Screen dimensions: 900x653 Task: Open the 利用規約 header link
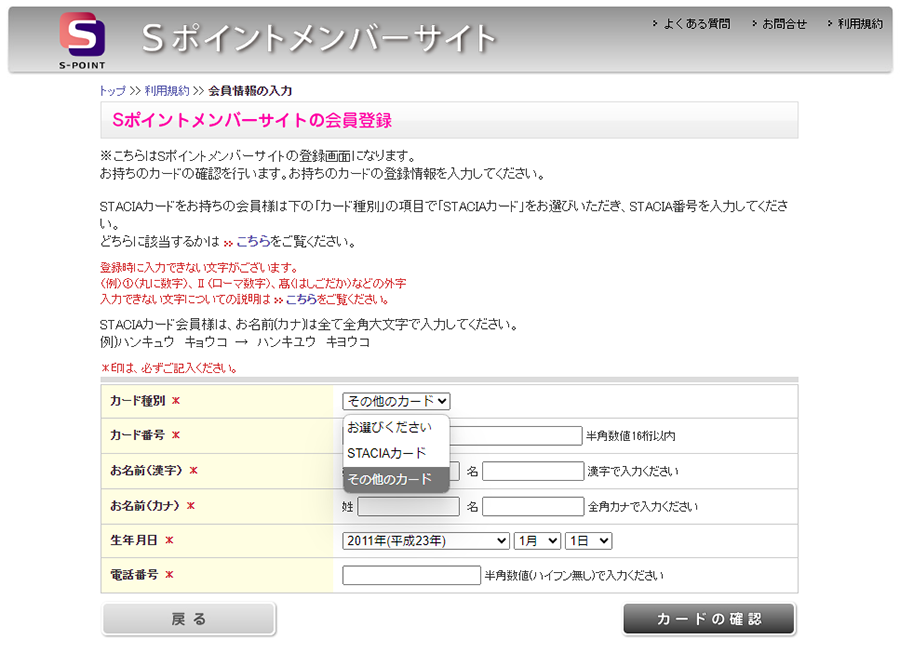860,24
